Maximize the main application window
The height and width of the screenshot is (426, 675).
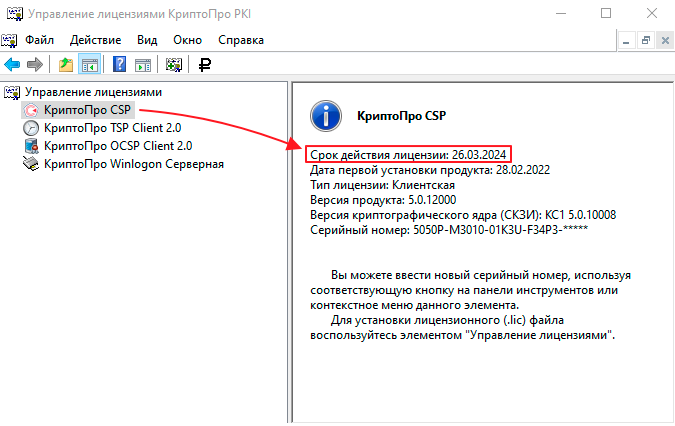point(606,13)
